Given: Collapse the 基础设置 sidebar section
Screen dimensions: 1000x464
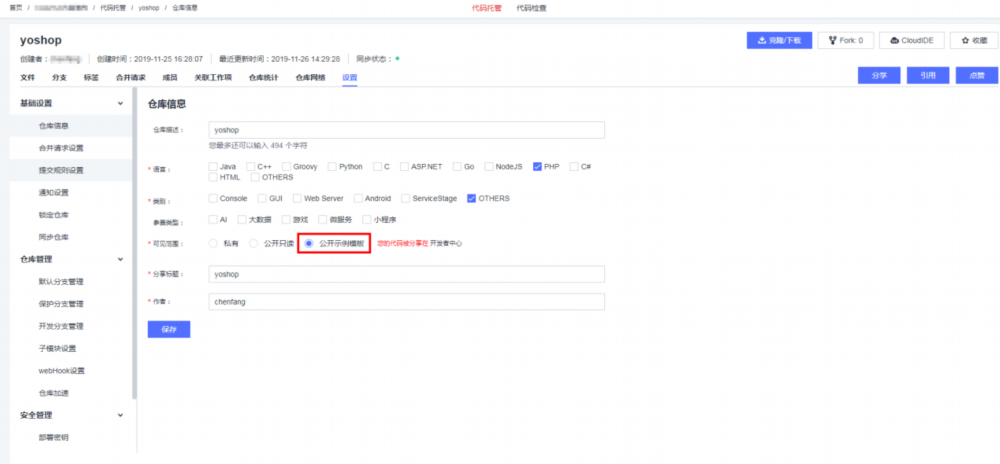Looking at the screenshot, I should tap(121, 103).
